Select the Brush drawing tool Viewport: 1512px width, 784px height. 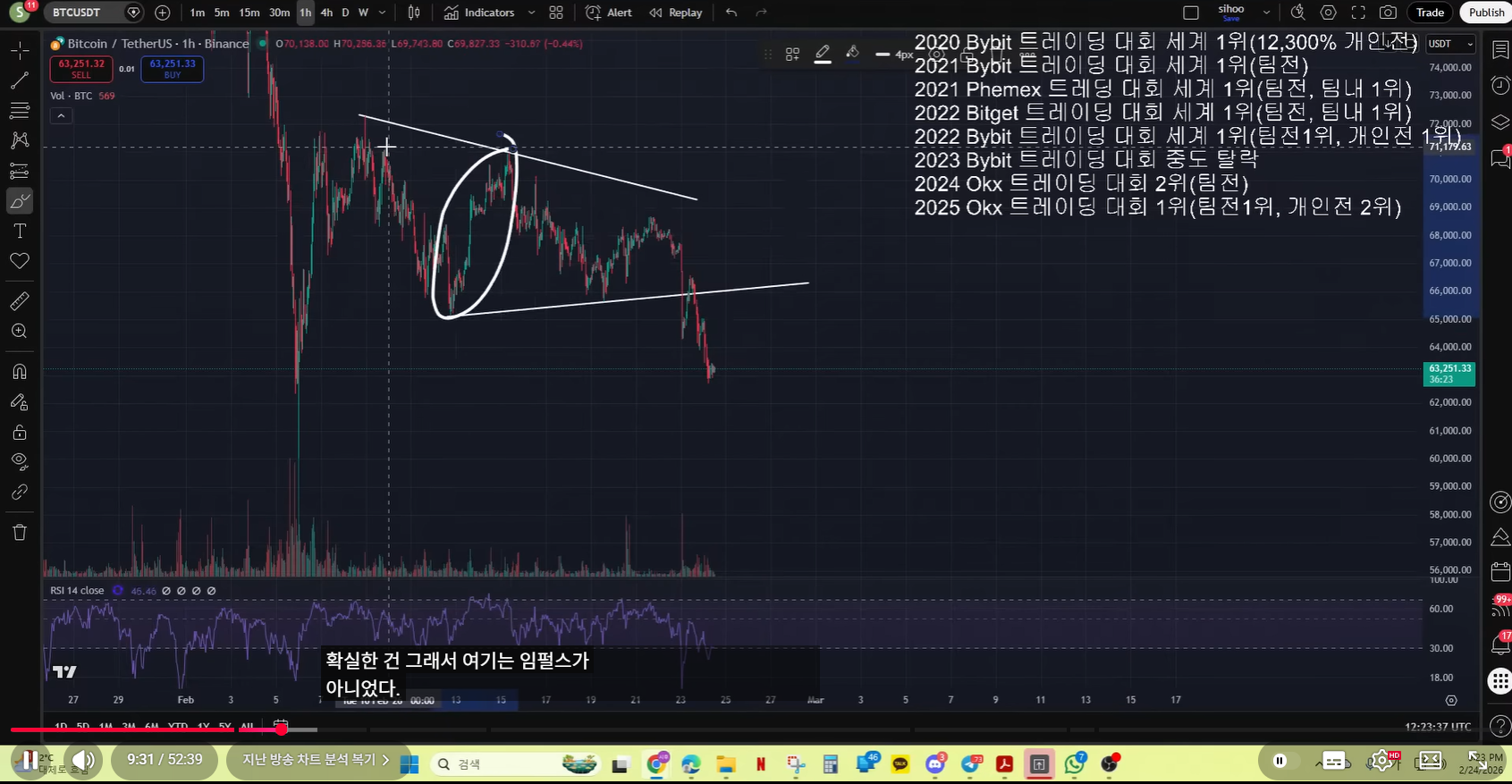[19, 201]
